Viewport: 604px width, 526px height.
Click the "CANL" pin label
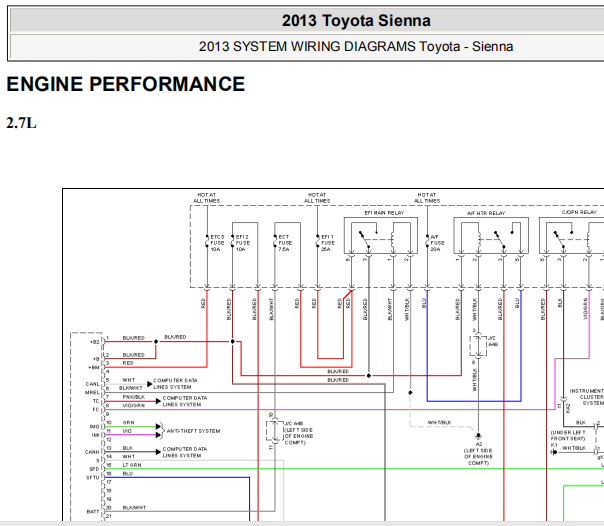(x=92, y=384)
